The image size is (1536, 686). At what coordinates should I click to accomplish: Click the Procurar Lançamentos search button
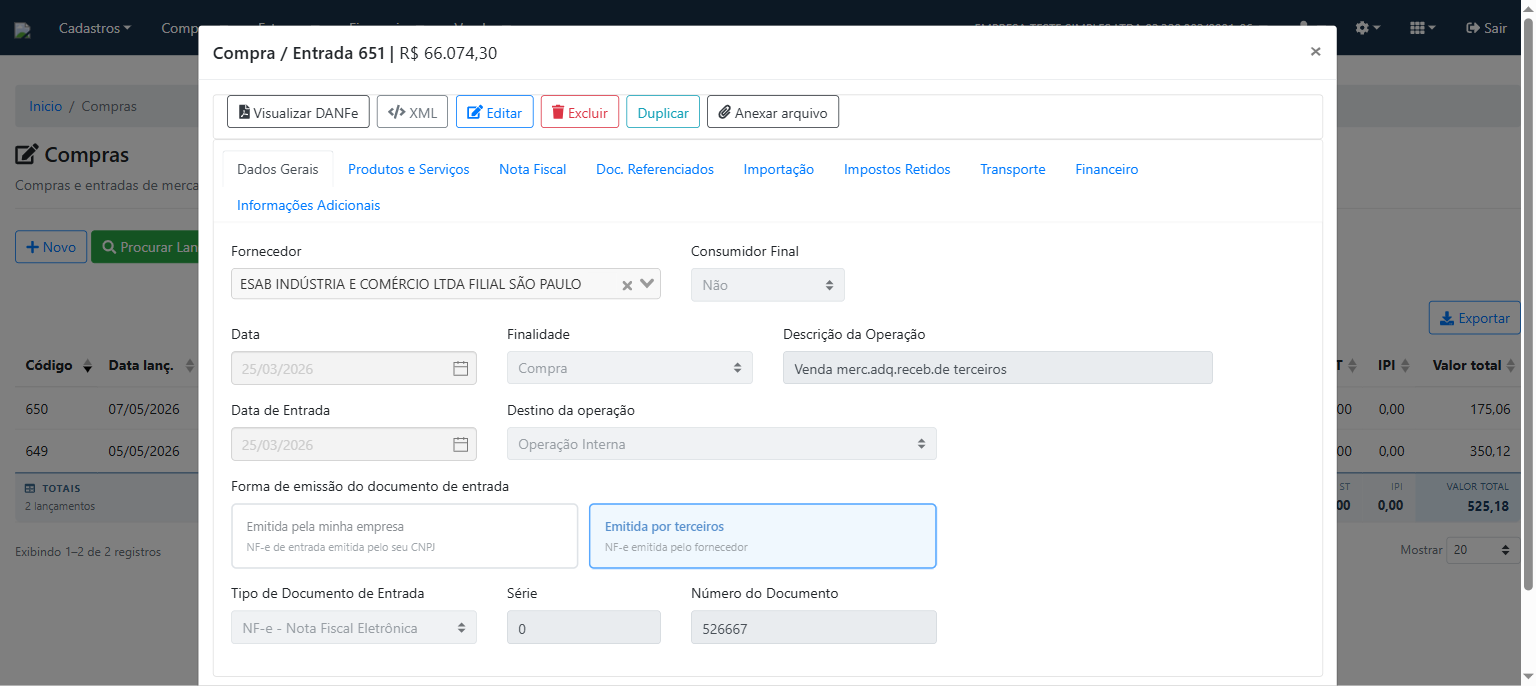(146, 247)
